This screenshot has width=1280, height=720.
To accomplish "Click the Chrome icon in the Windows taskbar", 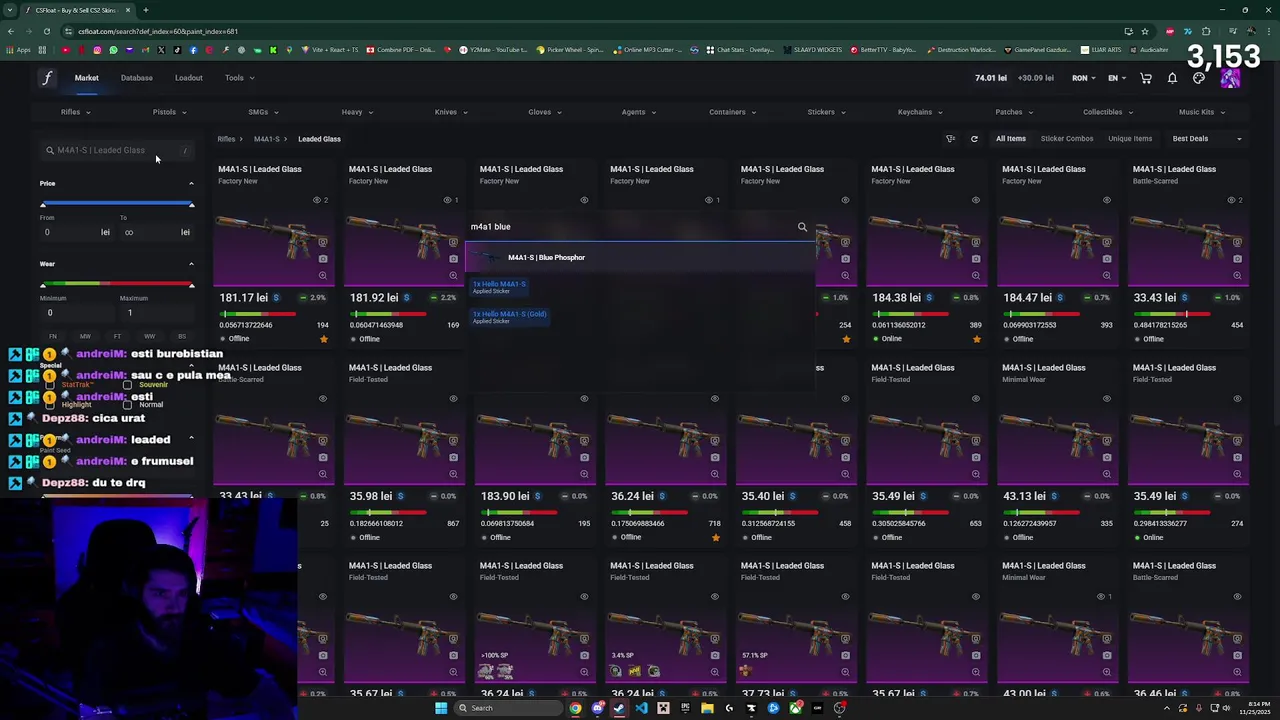I will click(575, 708).
